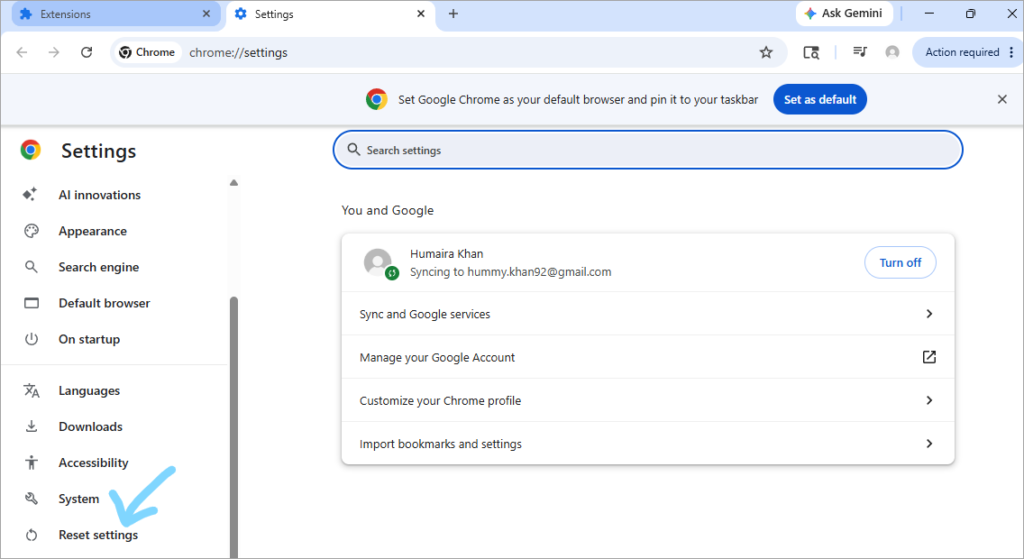This screenshot has width=1024, height=559.
Task: Open Accessibility settings
Action: [93, 463]
